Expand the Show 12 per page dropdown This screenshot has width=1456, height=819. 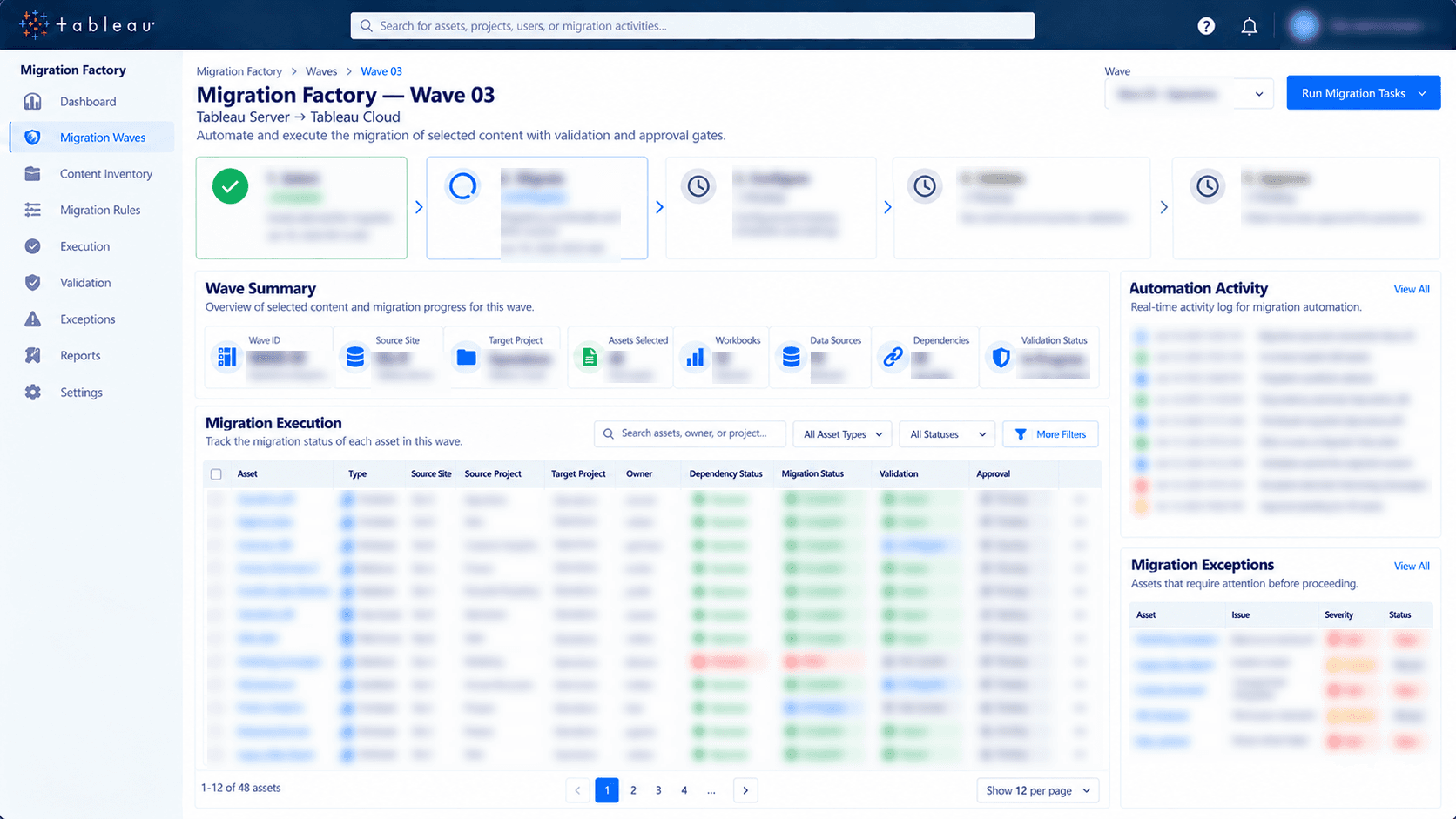[x=1038, y=790]
